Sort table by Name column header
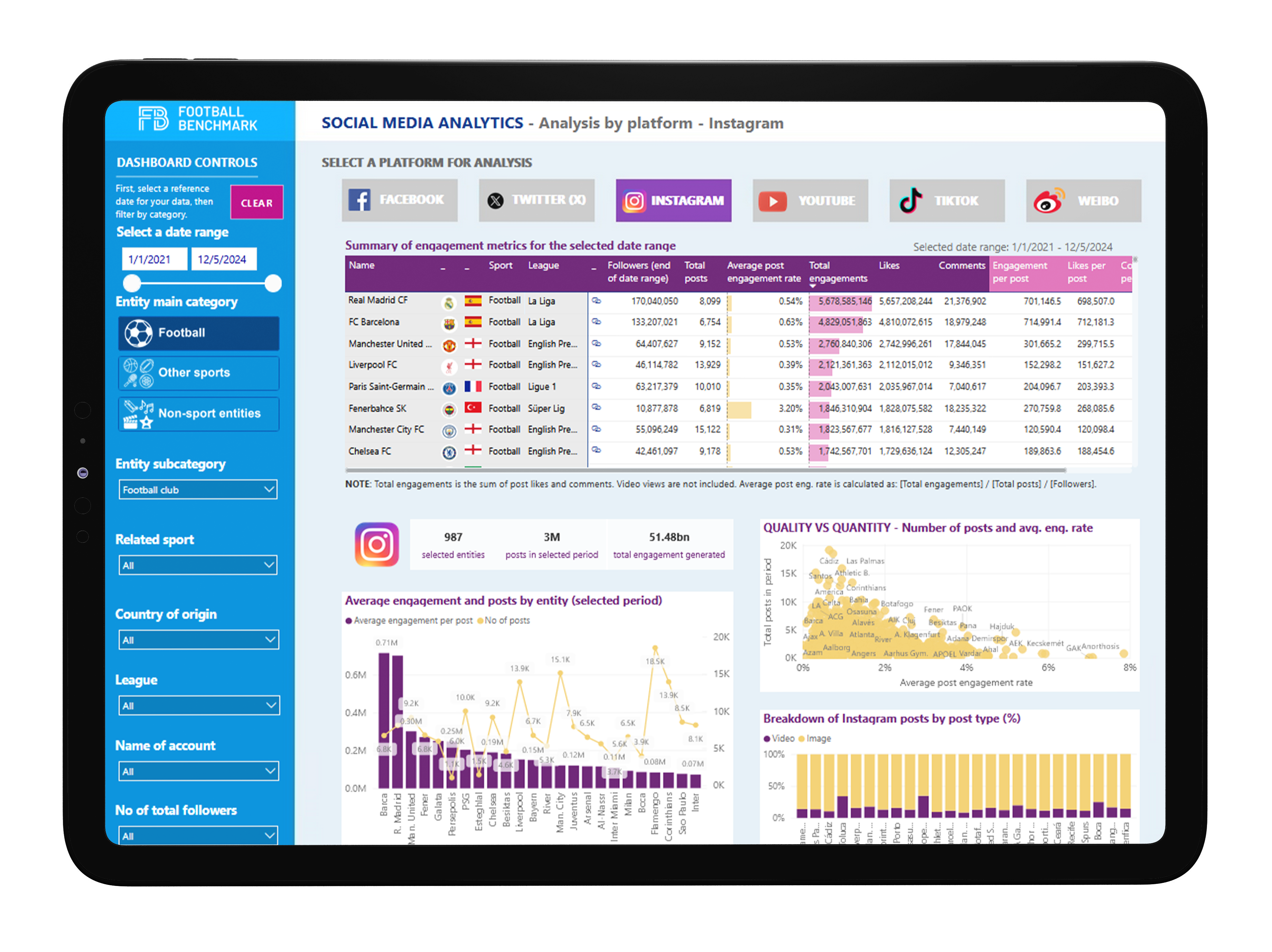The image size is (1272, 952). tap(362, 265)
